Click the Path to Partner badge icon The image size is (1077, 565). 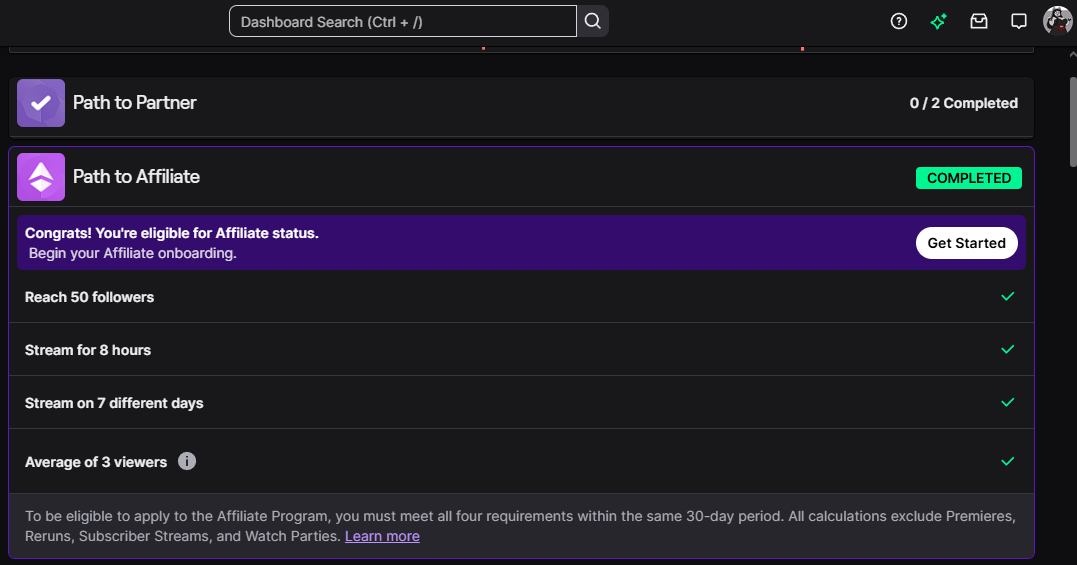pos(41,103)
